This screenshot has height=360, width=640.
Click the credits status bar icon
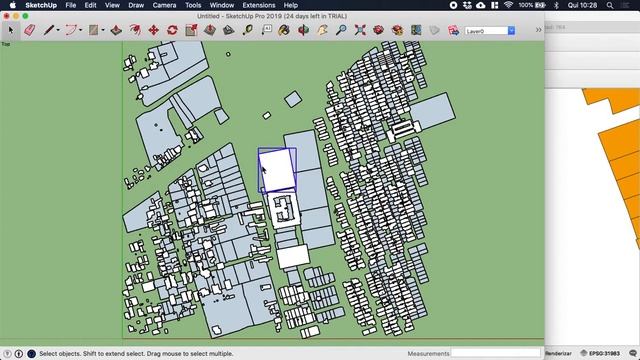[x=19, y=353]
